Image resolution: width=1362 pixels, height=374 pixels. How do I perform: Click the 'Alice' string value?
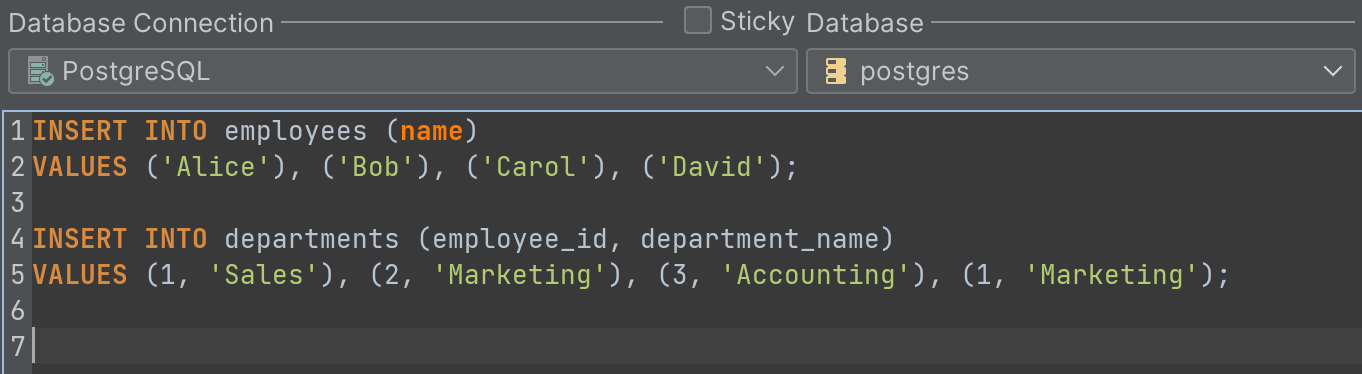(x=216, y=166)
